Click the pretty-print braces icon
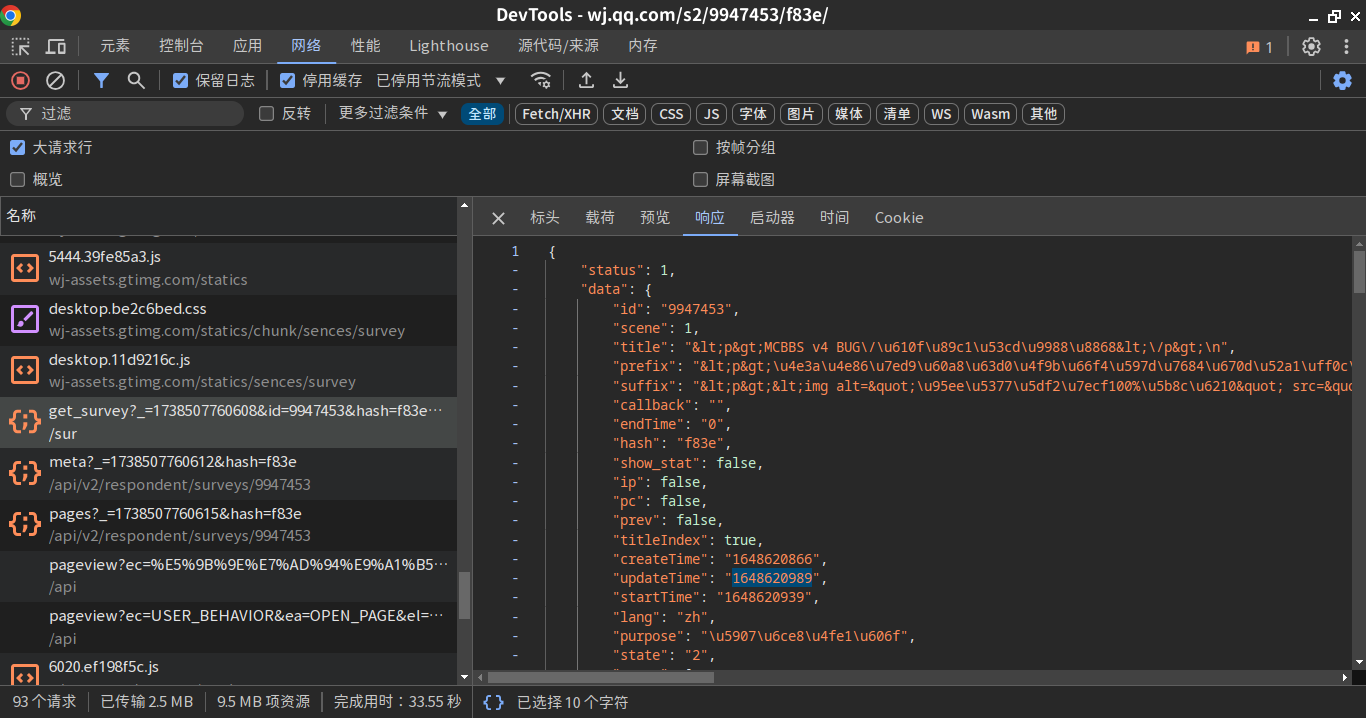This screenshot has height=718, width=1366. [x=493, y=702]
